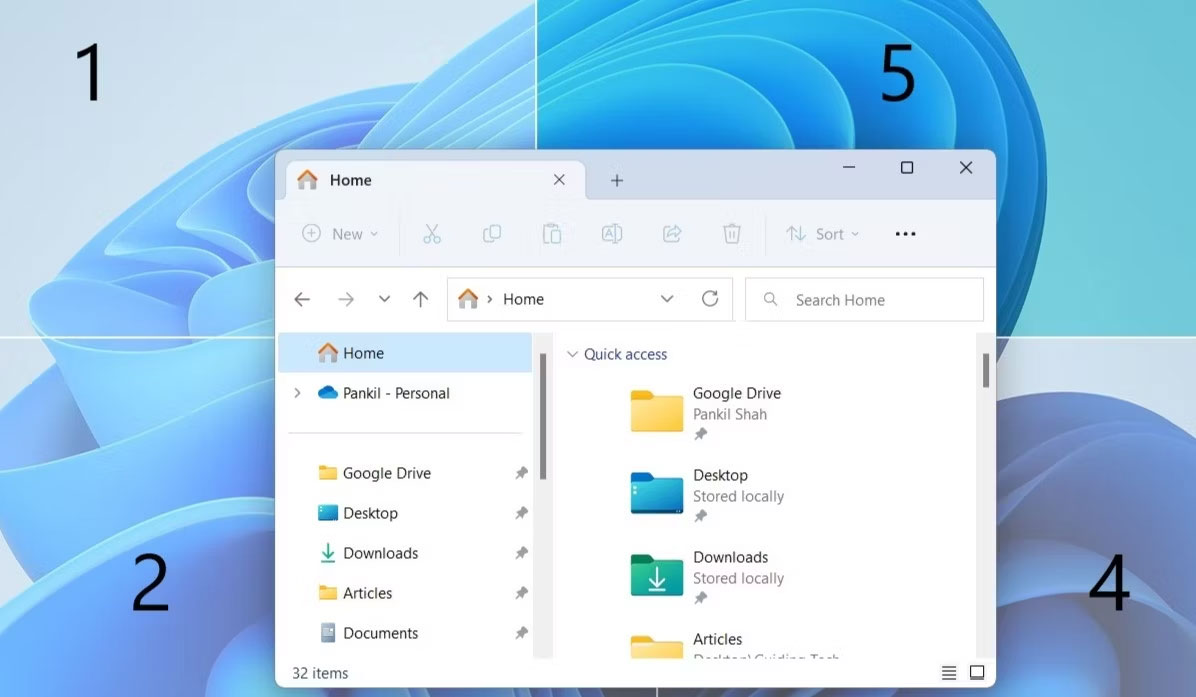Click the Copy icon

pos(492,233)
